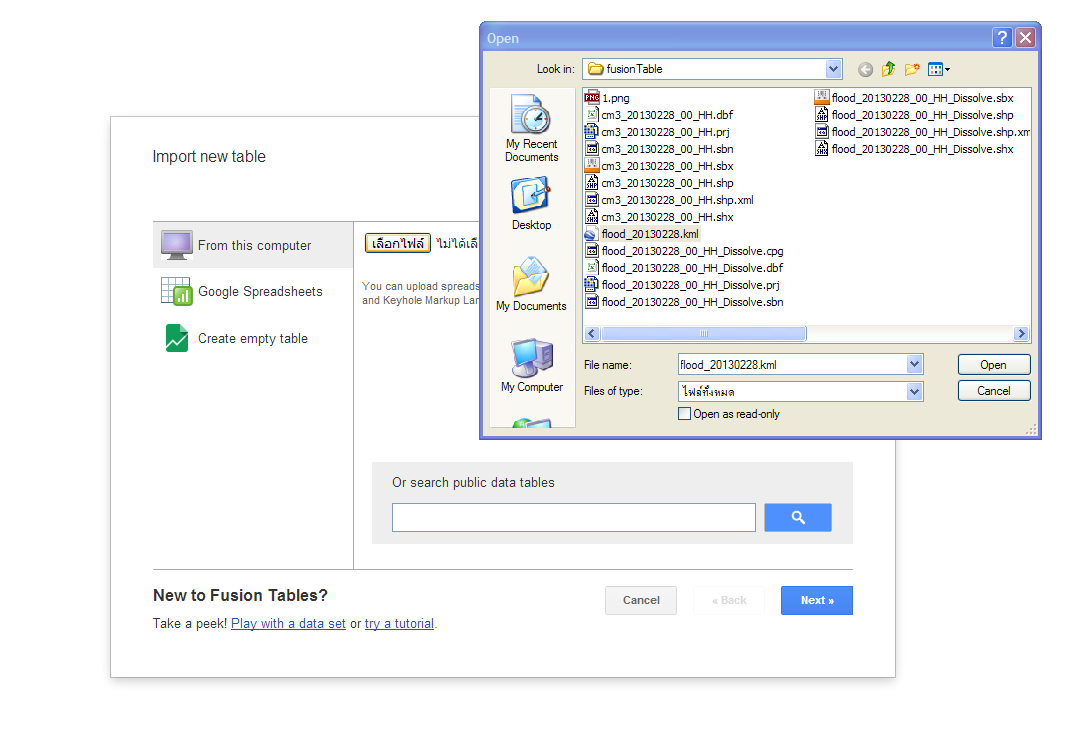Open the views dropdown arrow
The image size is (1084, 734).
pyautogui.click(x=947, y=69)
